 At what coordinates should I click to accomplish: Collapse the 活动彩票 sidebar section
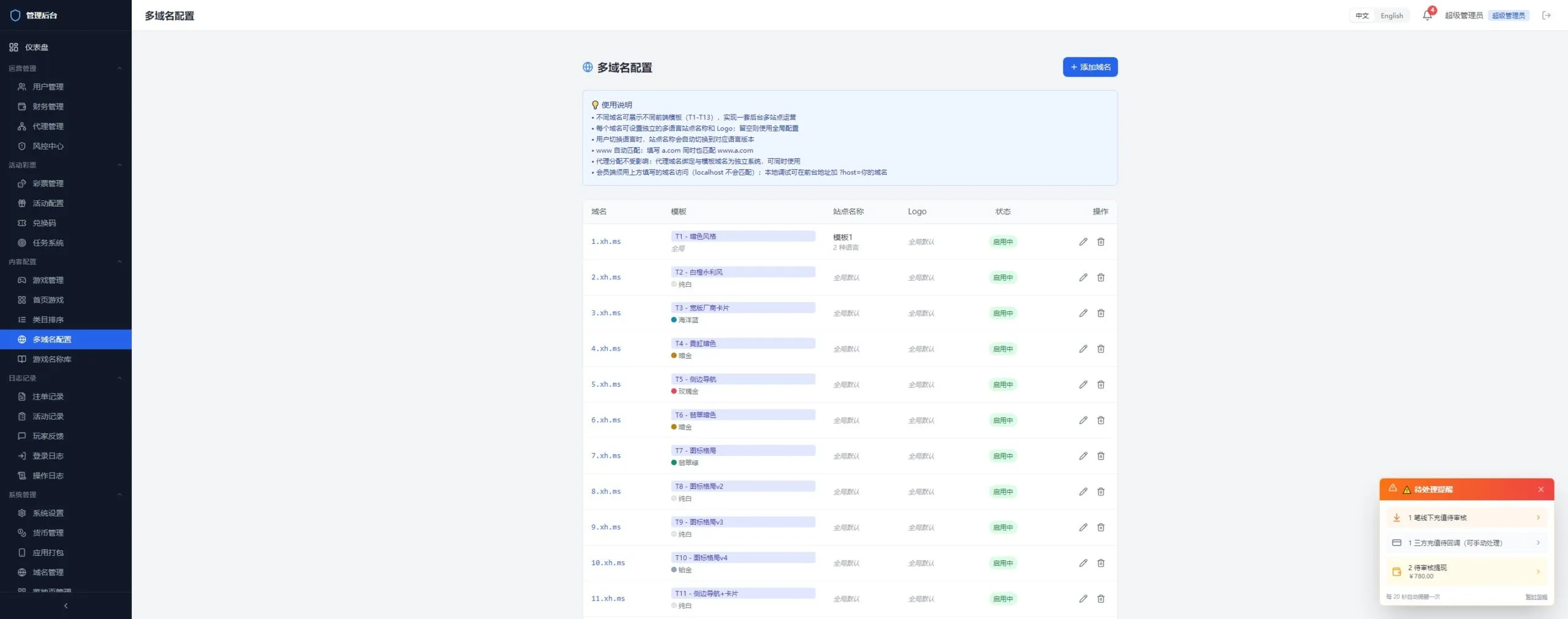pos(119,165)
